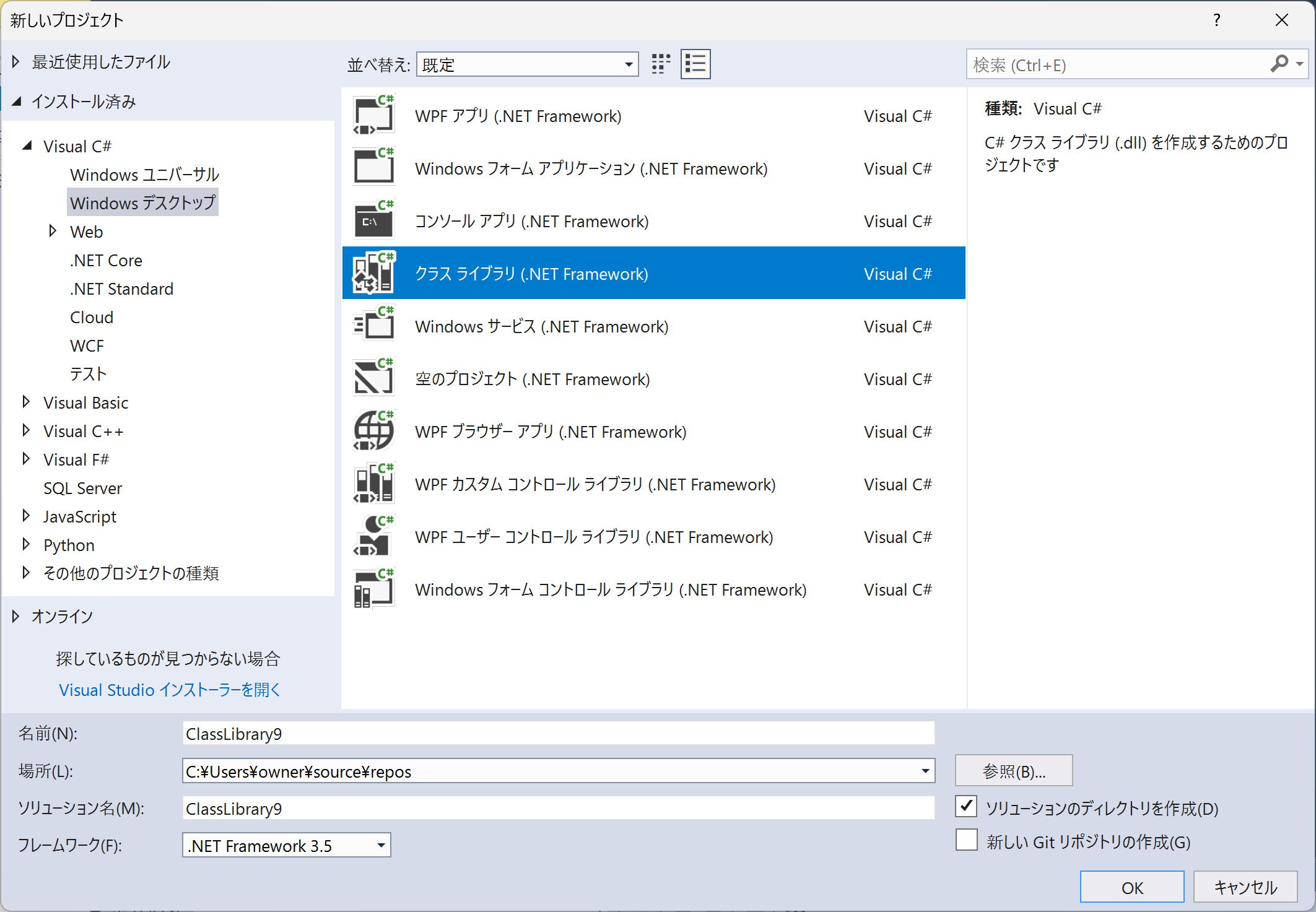This screenshot has height=912, width=1316.
Task: Select テスト category
Action: [x=88, y=374]
